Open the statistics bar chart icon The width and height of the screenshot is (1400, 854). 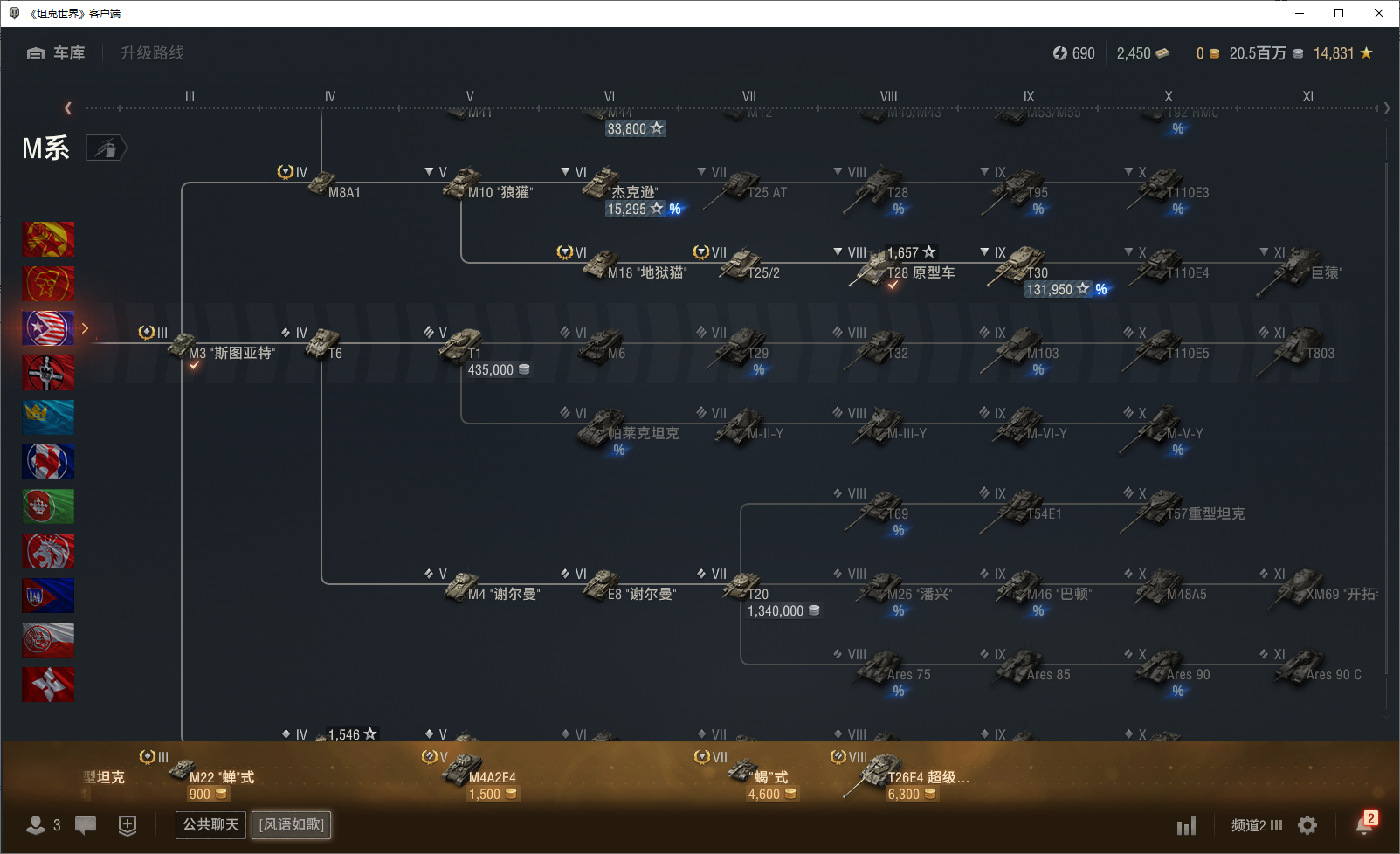click(x=1186, y=825)
